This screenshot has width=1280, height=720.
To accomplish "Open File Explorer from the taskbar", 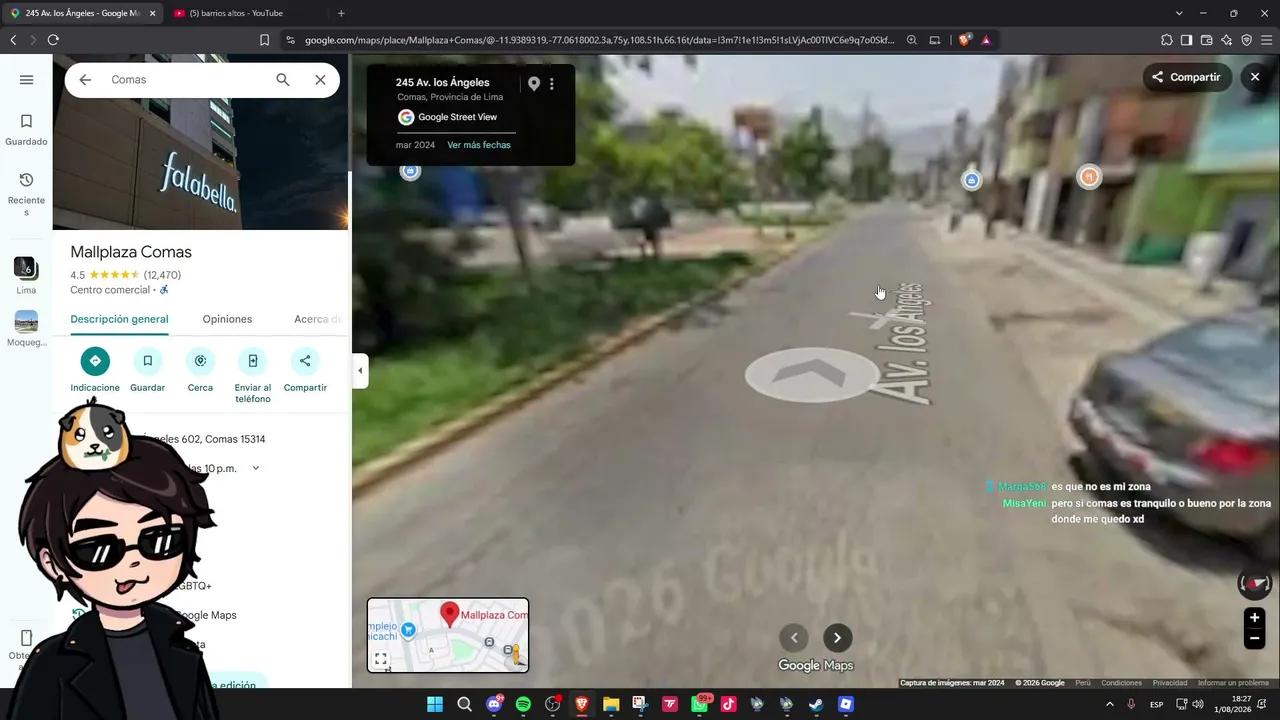I will coord(611,704).
